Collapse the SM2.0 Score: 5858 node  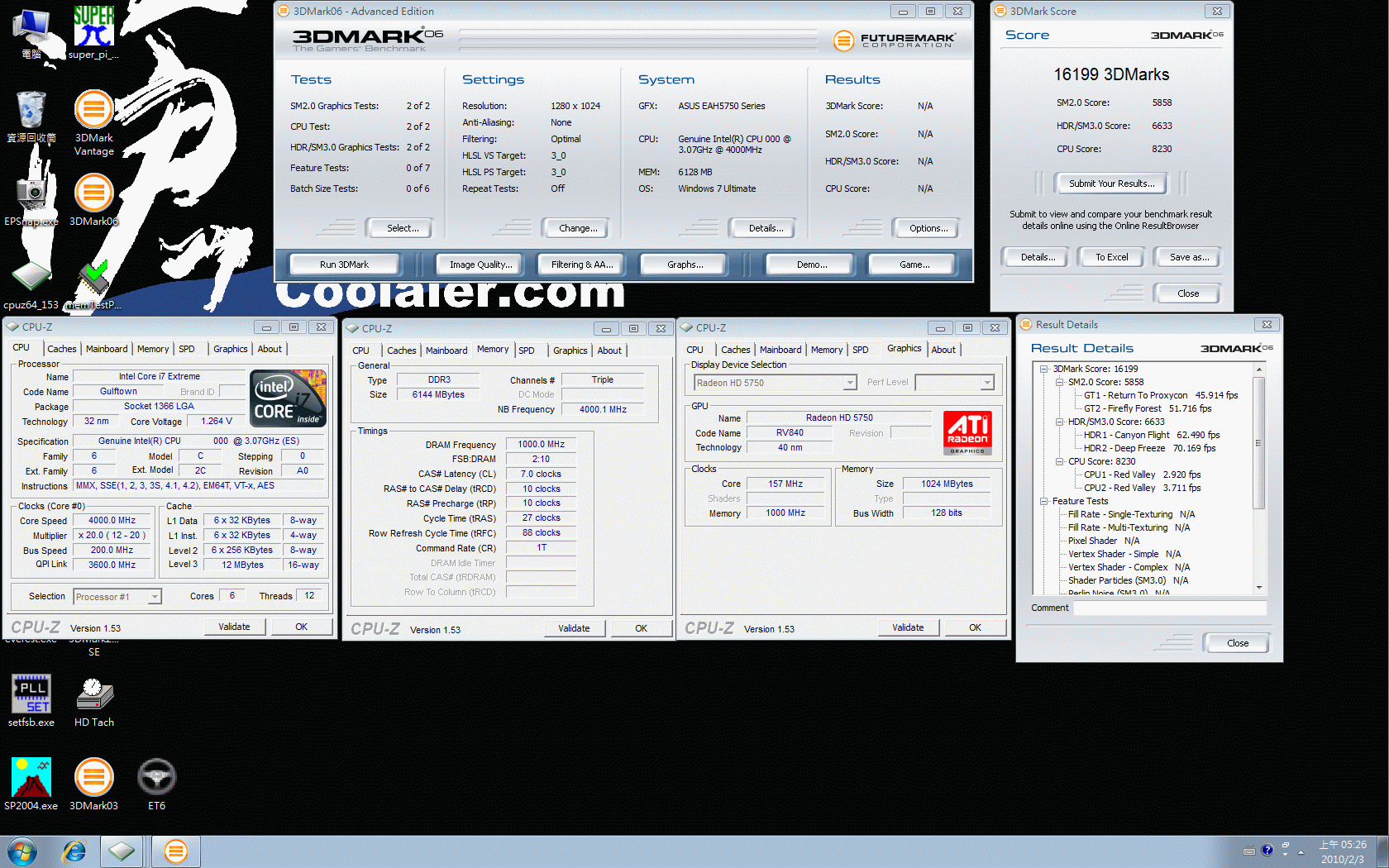coord(1059,382)
